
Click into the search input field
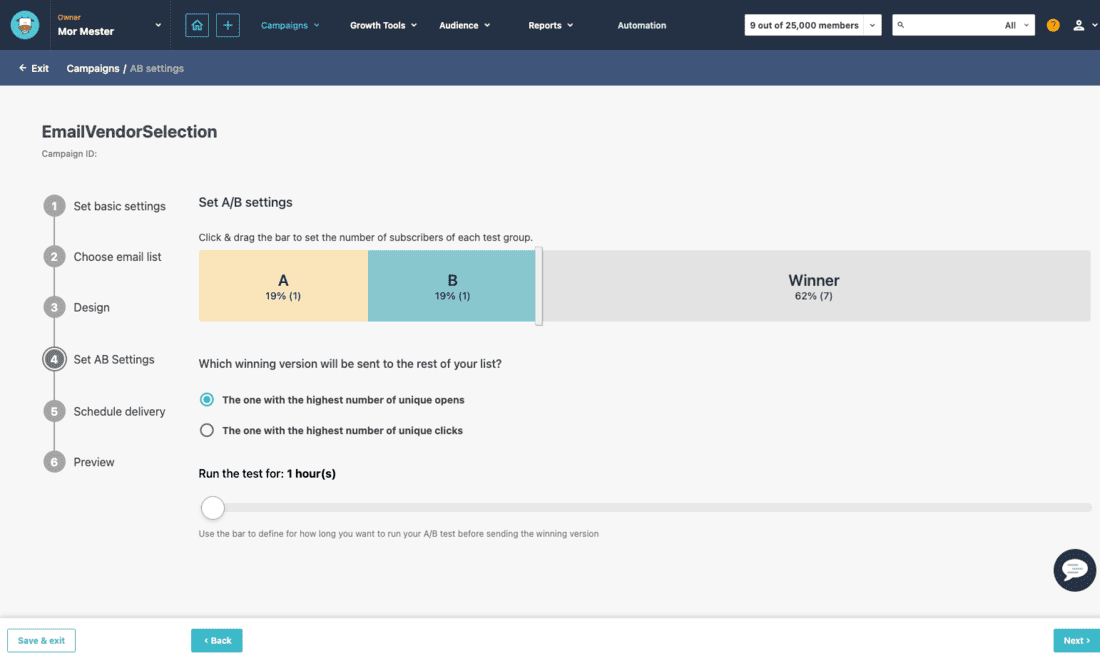pyautogui.click(x=950, y=25)
